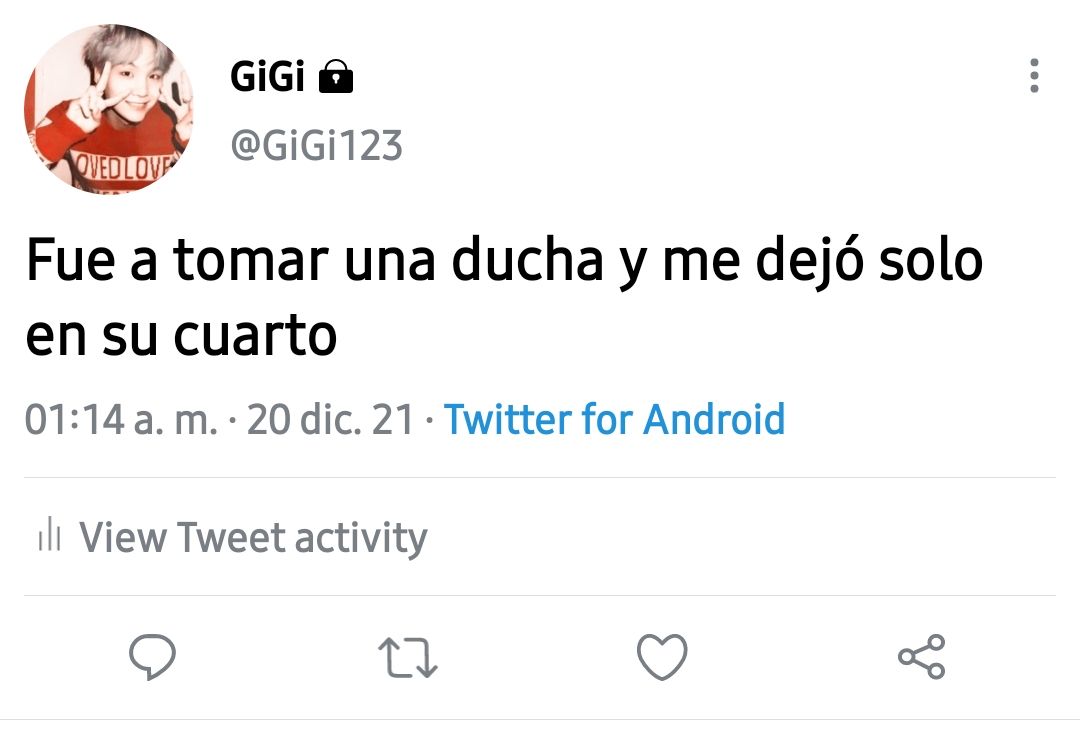Screen dimensions: 1080x734
Task: Open the share icon
Action: pyautogui.click(x=922, y=657)
